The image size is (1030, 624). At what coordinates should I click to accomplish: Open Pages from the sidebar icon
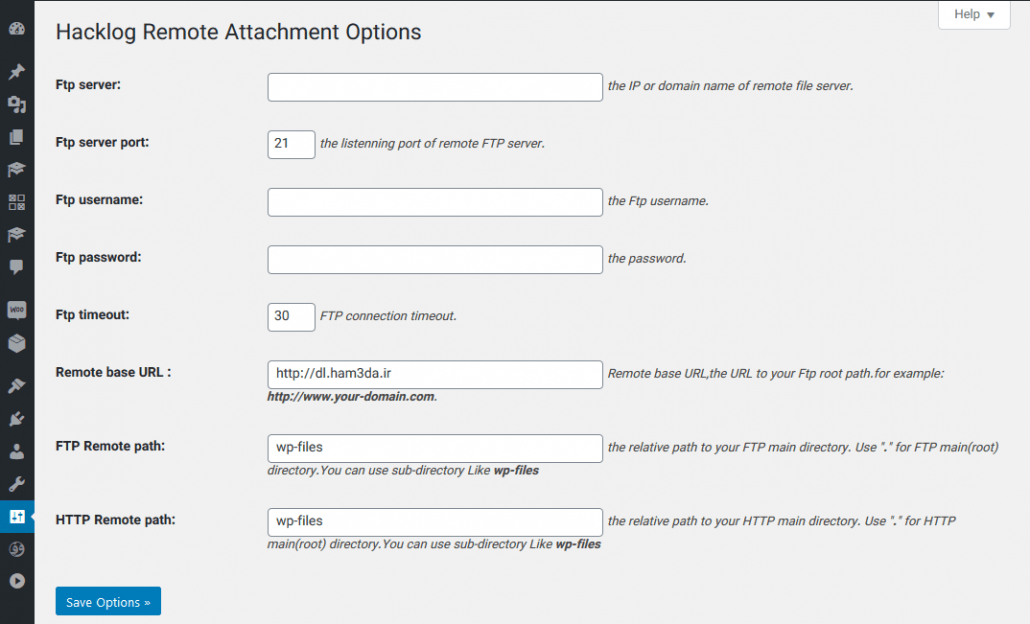(x=17, y=137)
